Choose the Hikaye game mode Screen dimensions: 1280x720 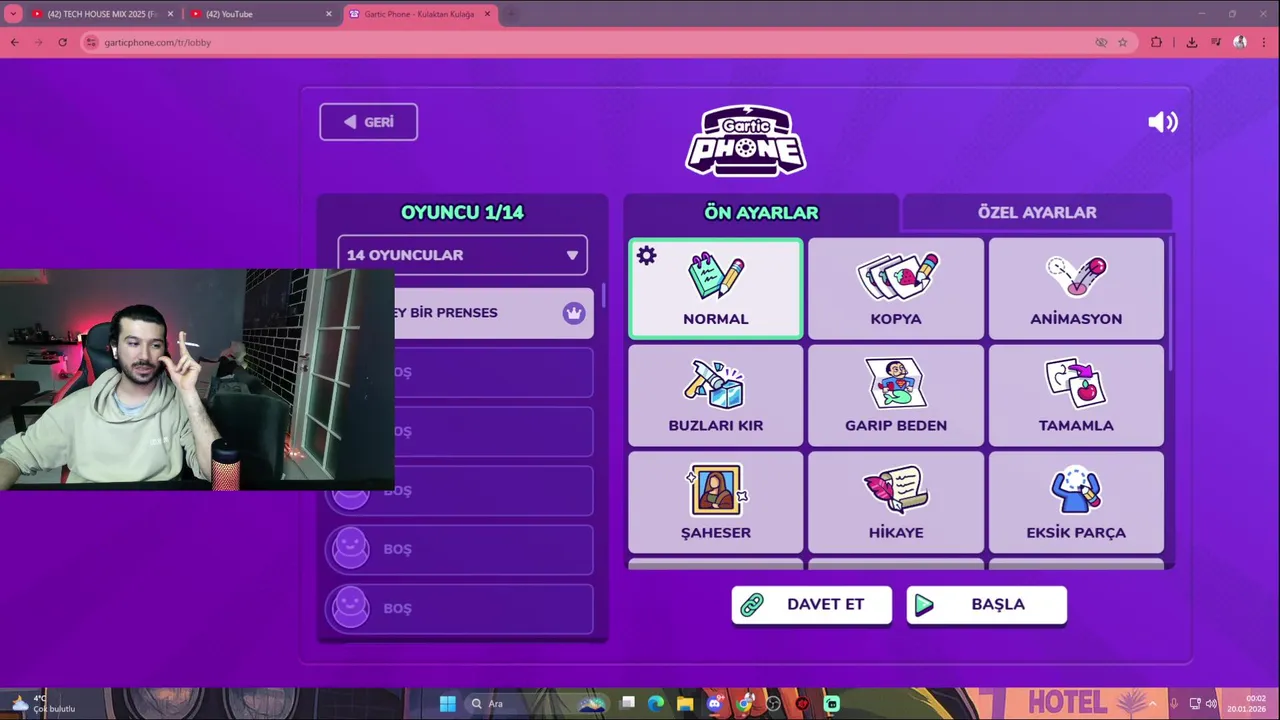tap(896, 503)
